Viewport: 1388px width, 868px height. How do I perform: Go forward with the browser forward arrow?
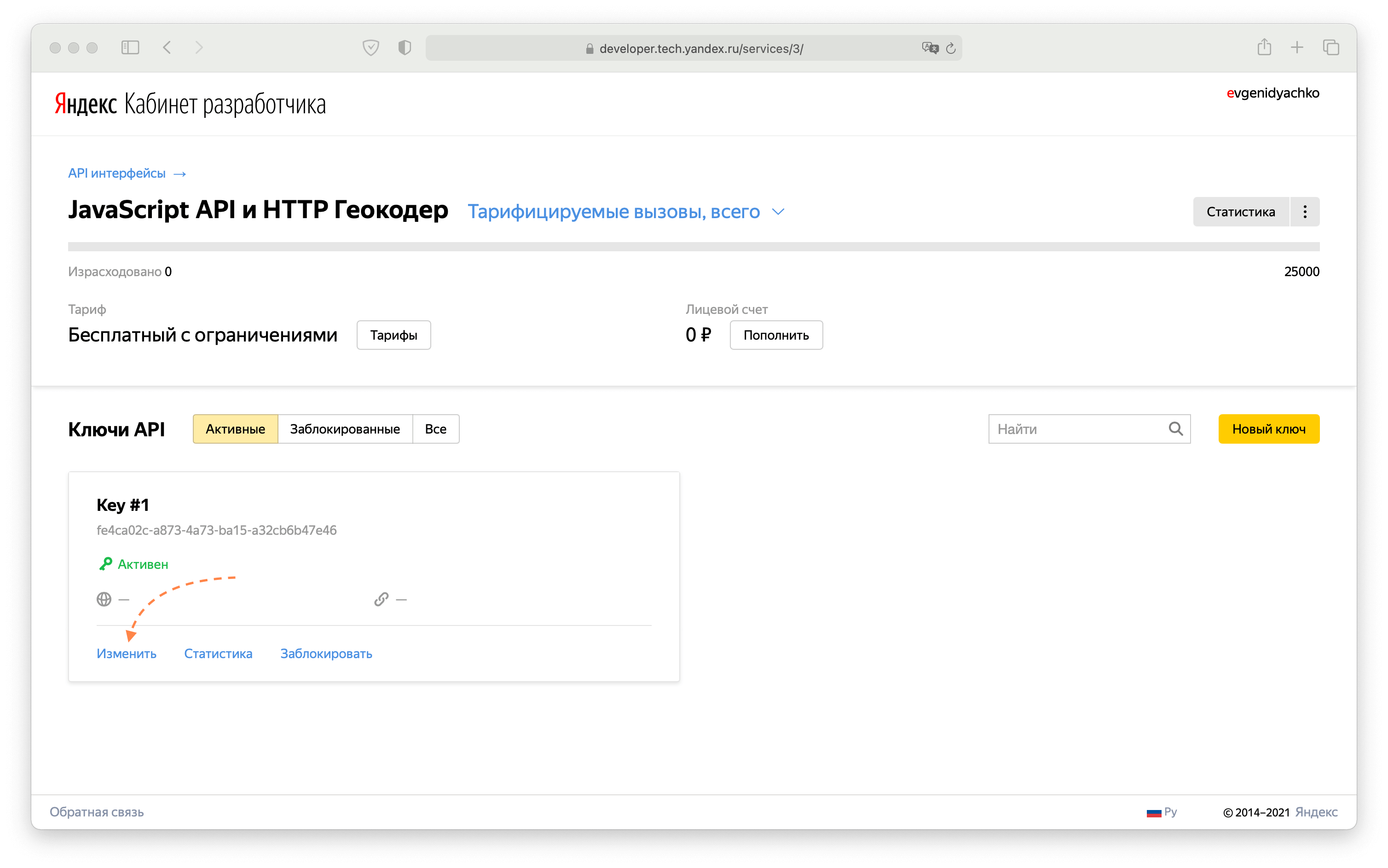tap(199, 48)
